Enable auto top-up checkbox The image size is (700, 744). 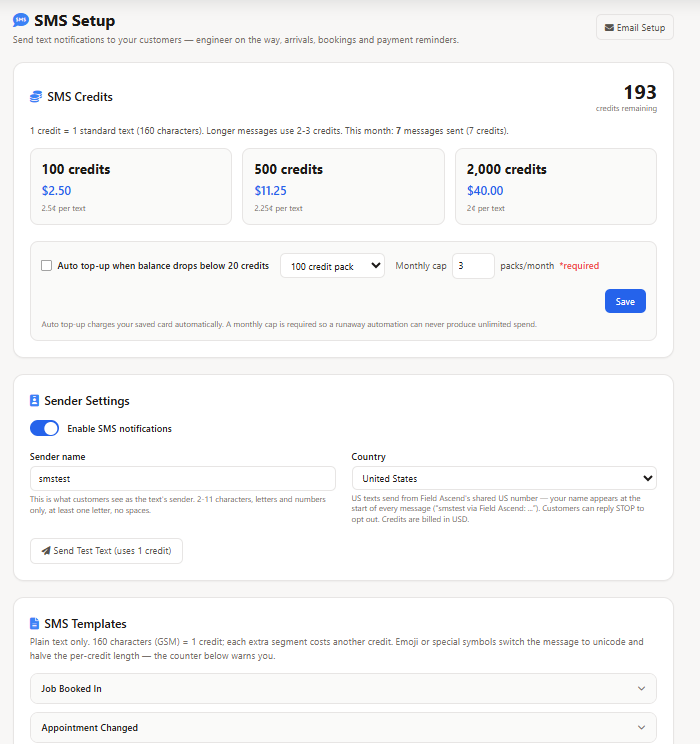pyautogui.click(x=47, y=265)
